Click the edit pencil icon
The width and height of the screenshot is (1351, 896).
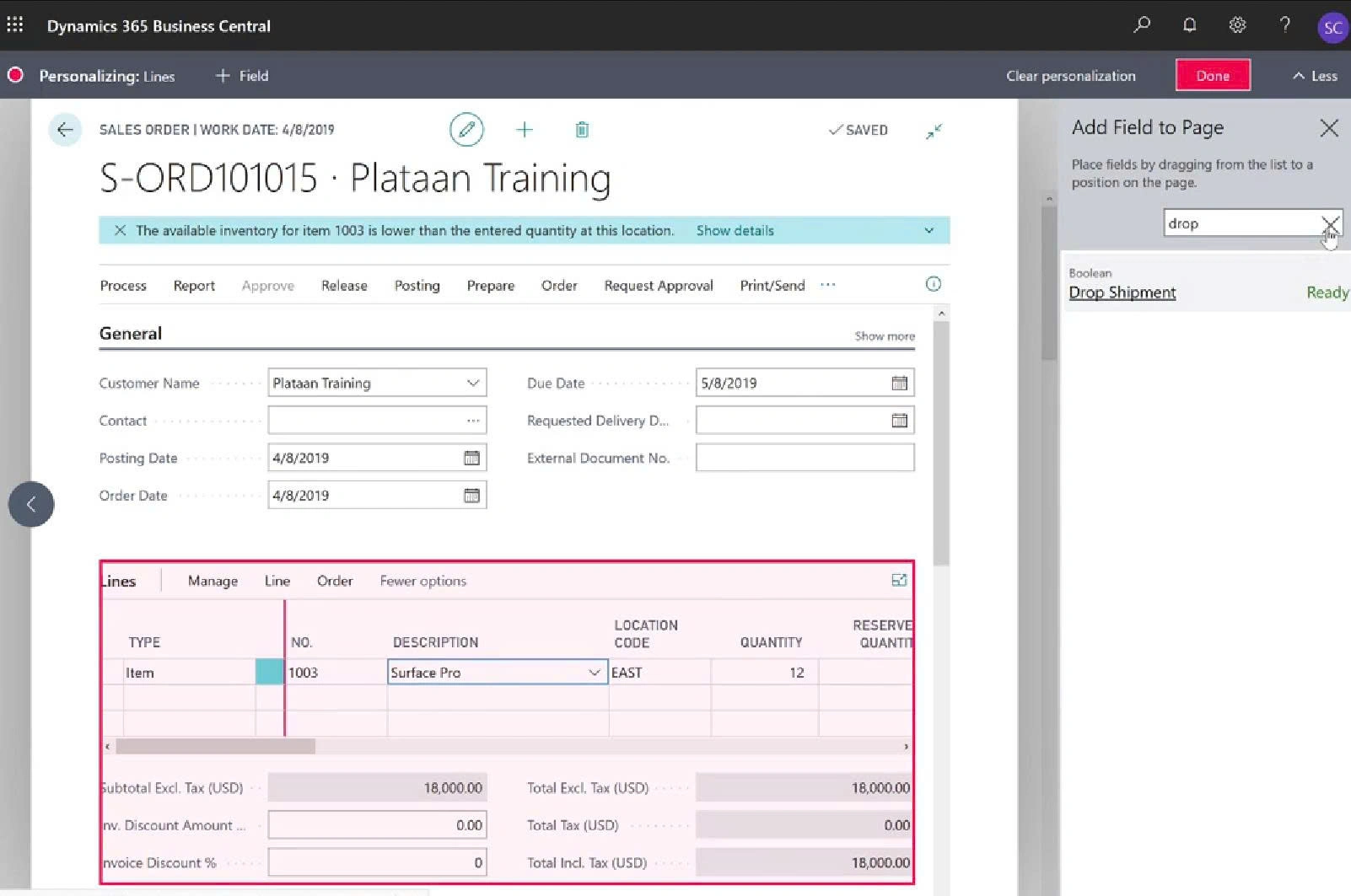466,130
